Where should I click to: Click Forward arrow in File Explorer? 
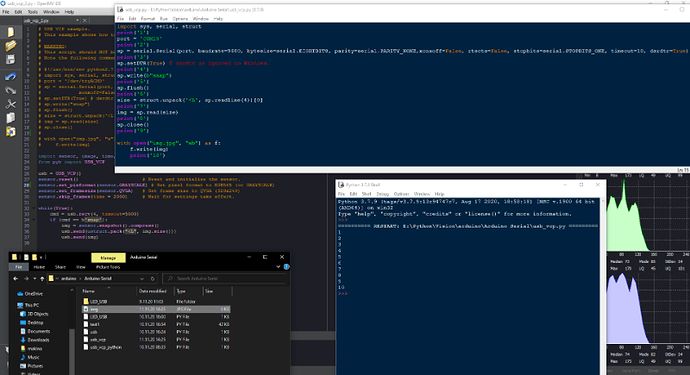point(26,279)
